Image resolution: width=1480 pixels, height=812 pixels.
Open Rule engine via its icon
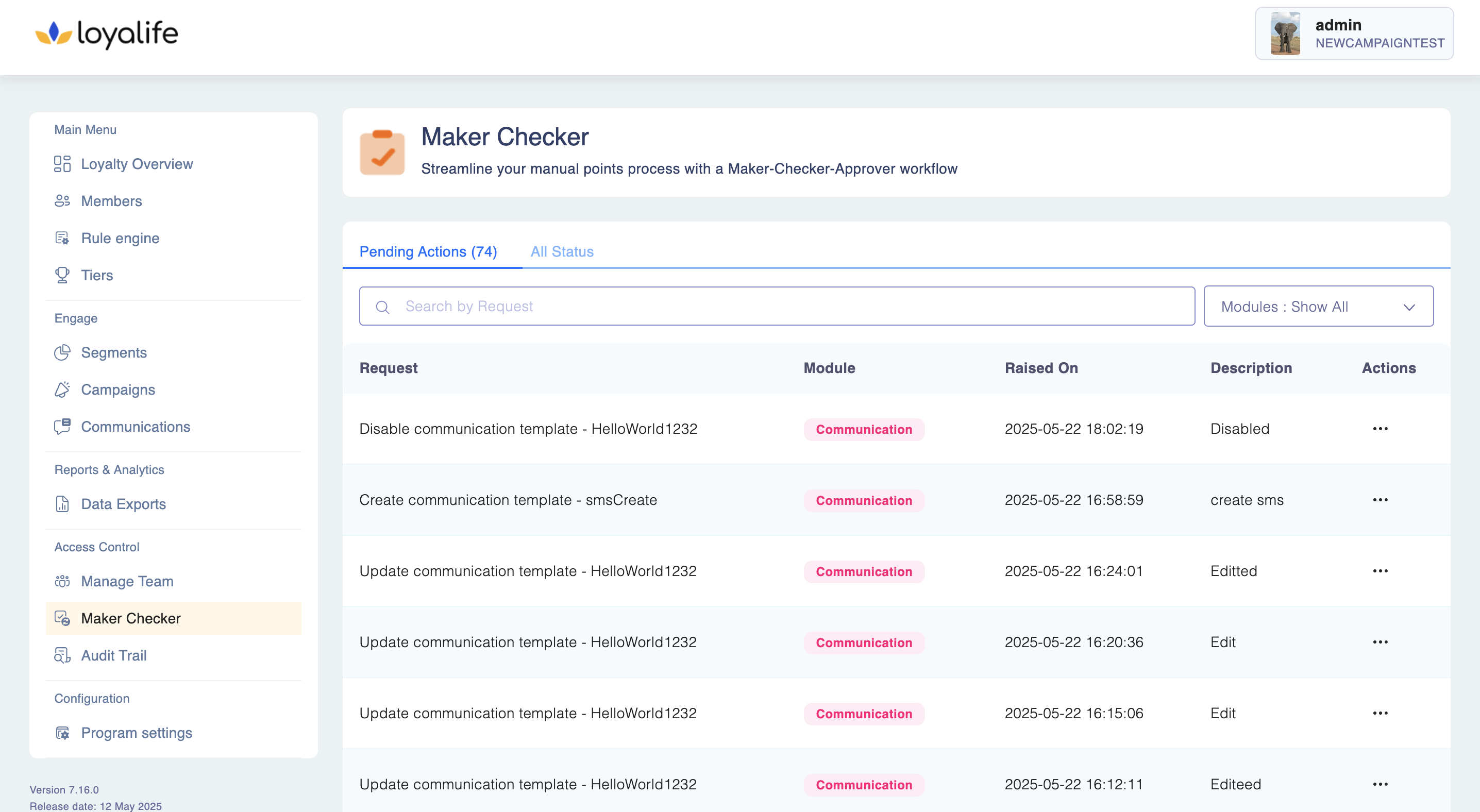click(x=62, y=238)
